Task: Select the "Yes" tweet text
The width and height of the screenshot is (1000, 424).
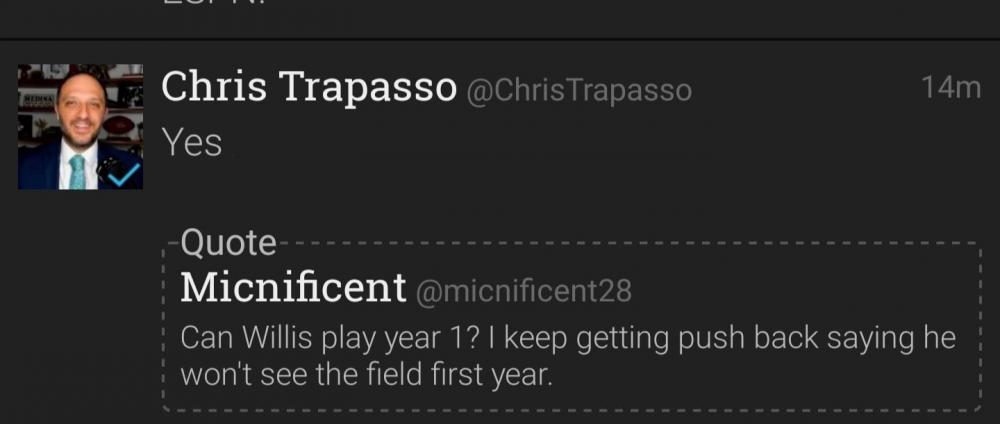Action: [192, 143]
